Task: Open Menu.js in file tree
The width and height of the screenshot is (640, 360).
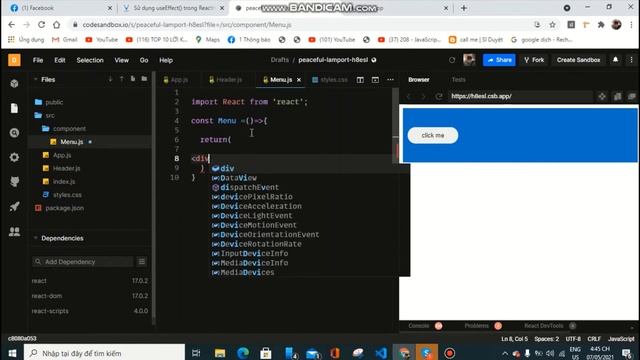Action: pos(71,142)
